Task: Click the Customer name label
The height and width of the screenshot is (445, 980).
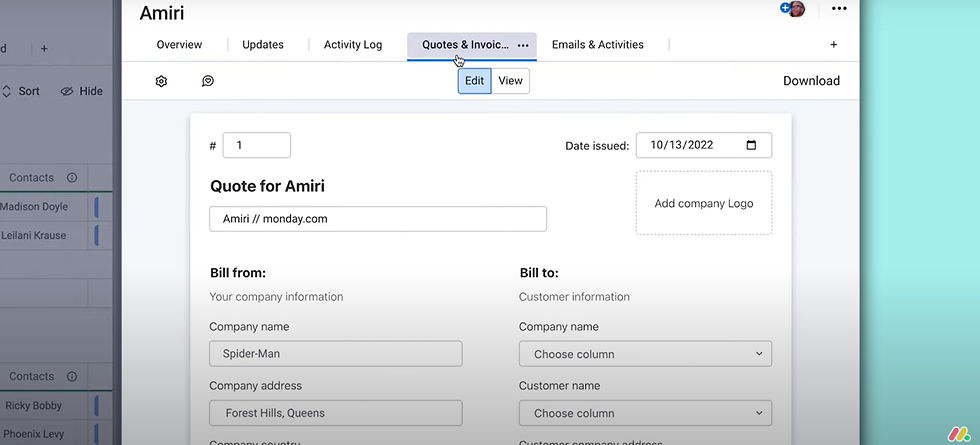Action: pyautogui.click(x=559, y=386)
